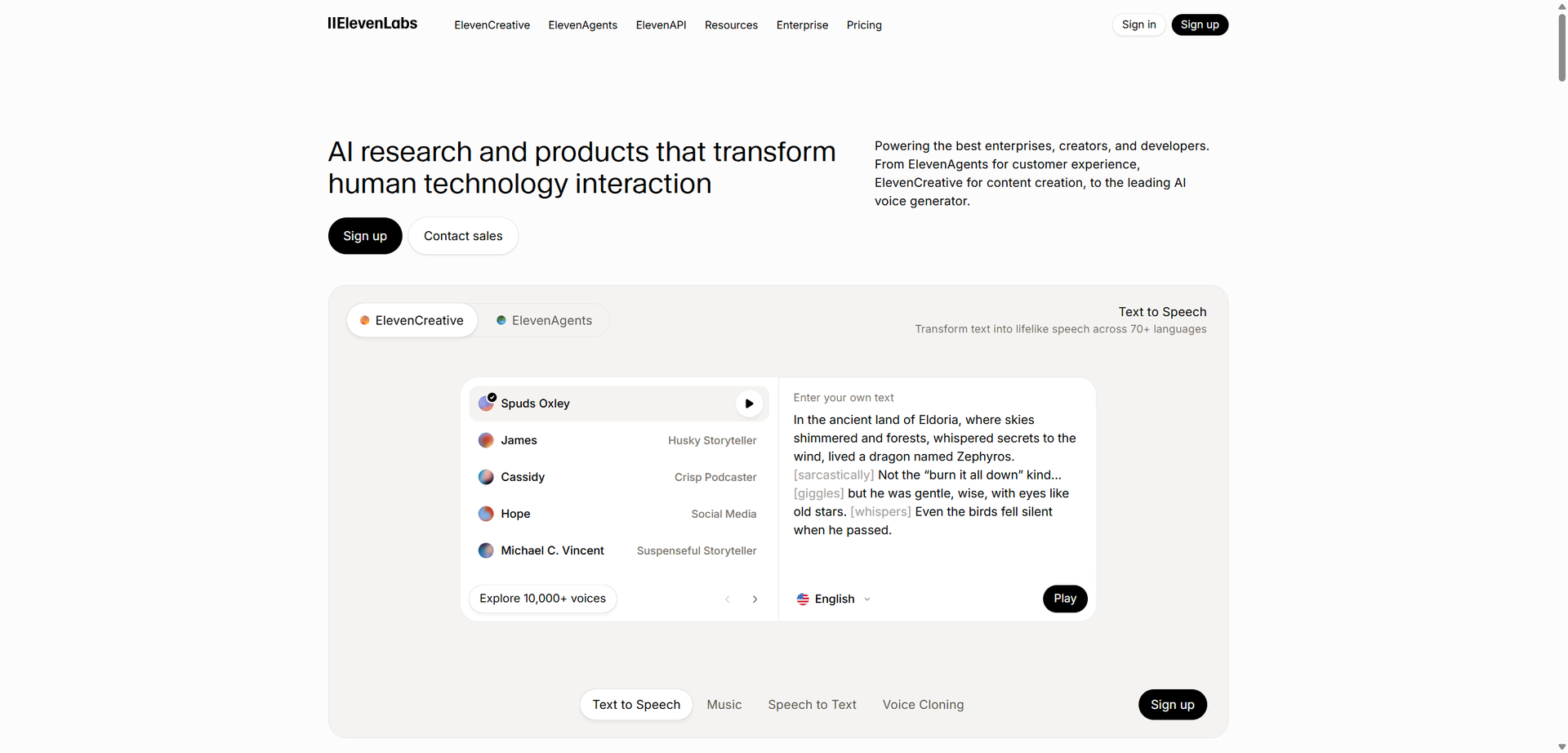Click the Hope voice avatar icon

pos(486,514)
